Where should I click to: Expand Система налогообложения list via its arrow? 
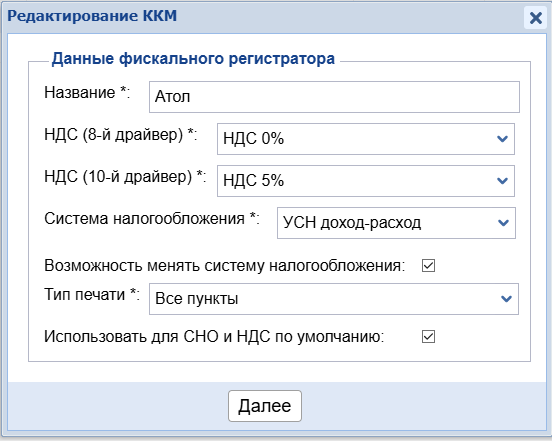point(503,223)
